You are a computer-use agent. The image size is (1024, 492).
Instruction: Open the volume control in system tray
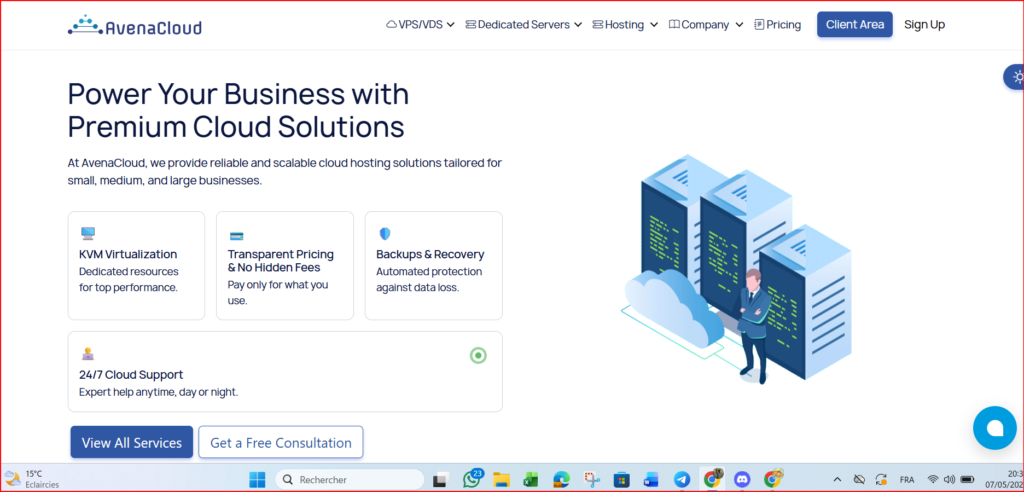(x=950, y=480)
